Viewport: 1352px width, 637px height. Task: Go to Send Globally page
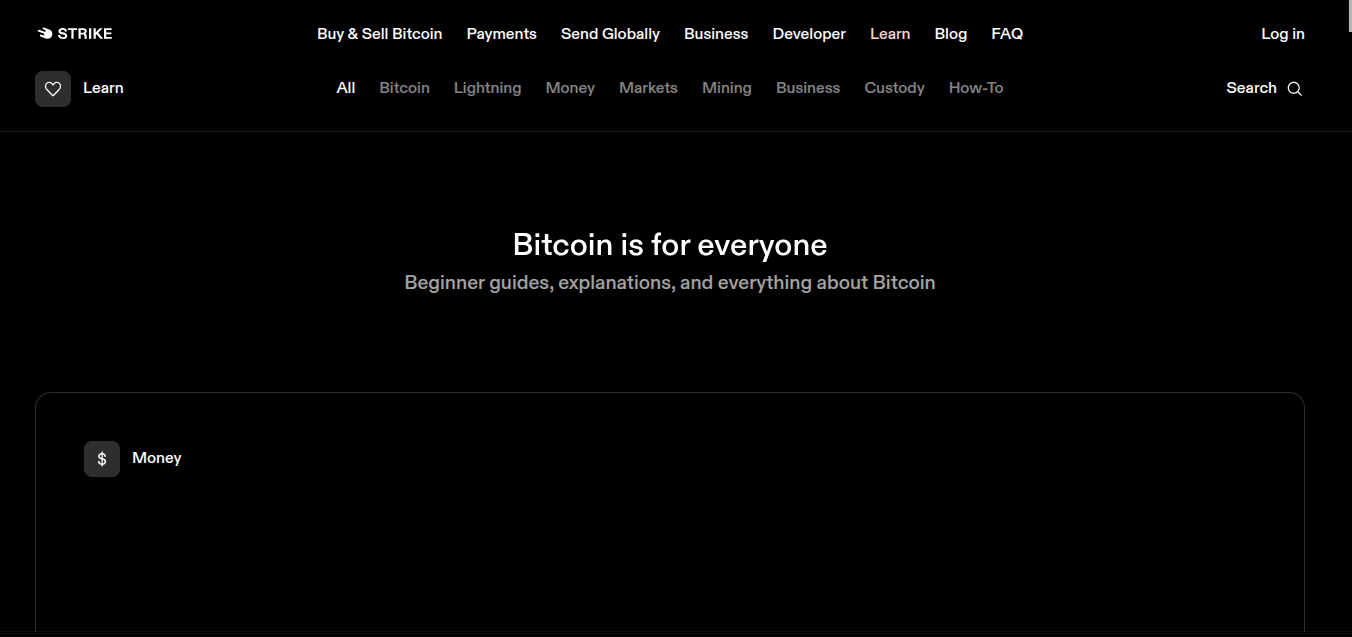click(610, 34)
